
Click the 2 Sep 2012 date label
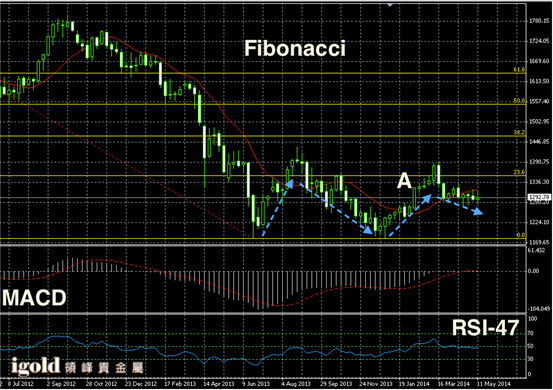pos(61,384)
